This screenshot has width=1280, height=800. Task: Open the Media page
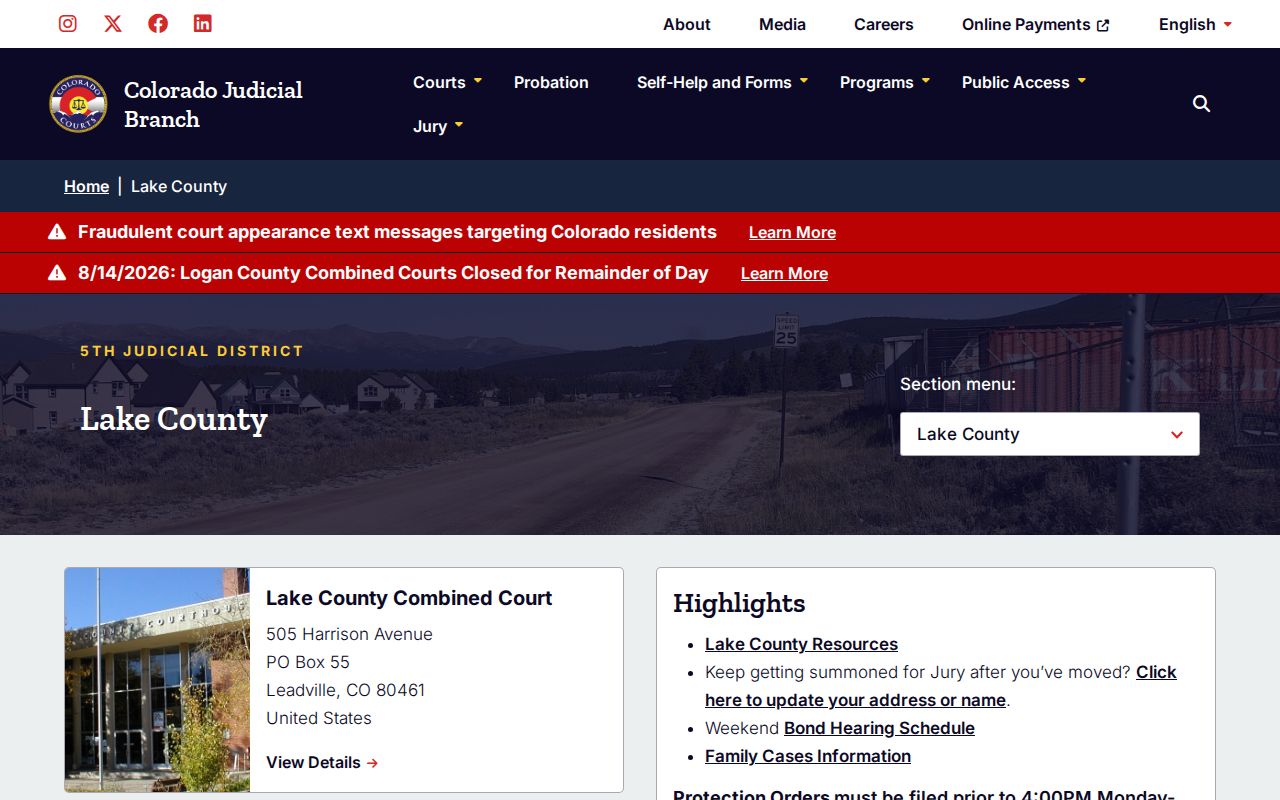click(782, 24)
